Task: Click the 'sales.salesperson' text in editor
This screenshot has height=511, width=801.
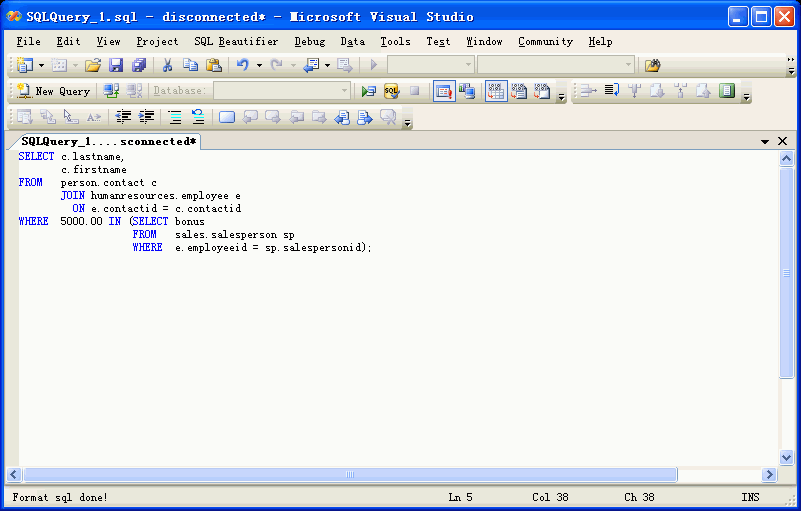Action: (226, 235)
